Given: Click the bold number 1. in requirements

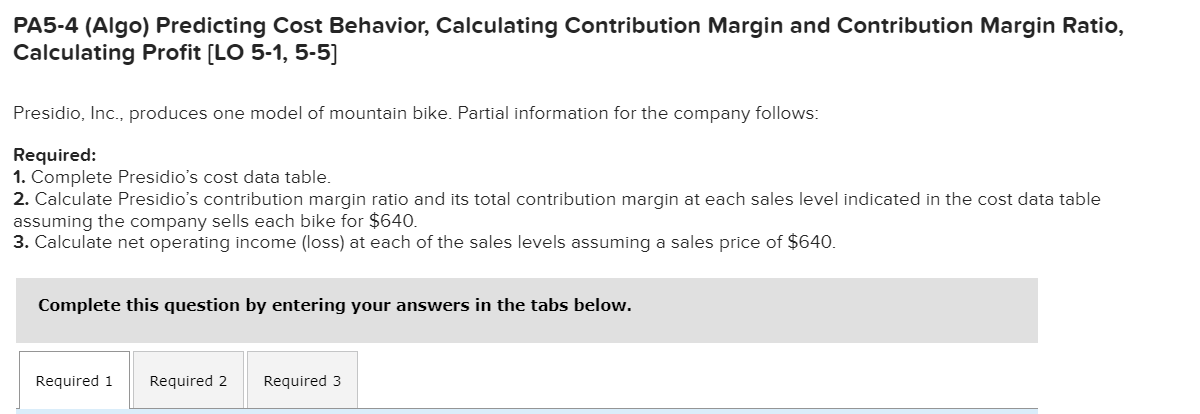Looking at the screenshot, I should (x=20, y=177).
